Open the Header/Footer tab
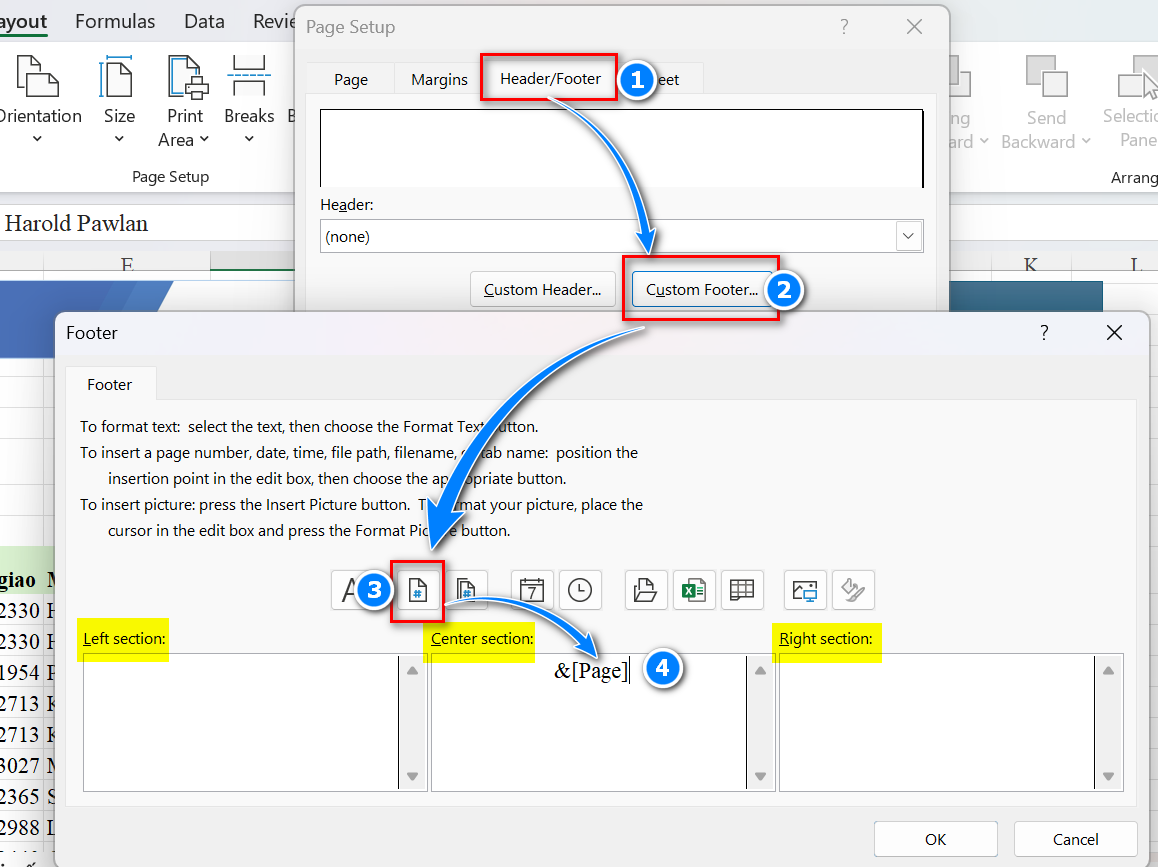Screen dimensions: 1158x867 point(550,79)
